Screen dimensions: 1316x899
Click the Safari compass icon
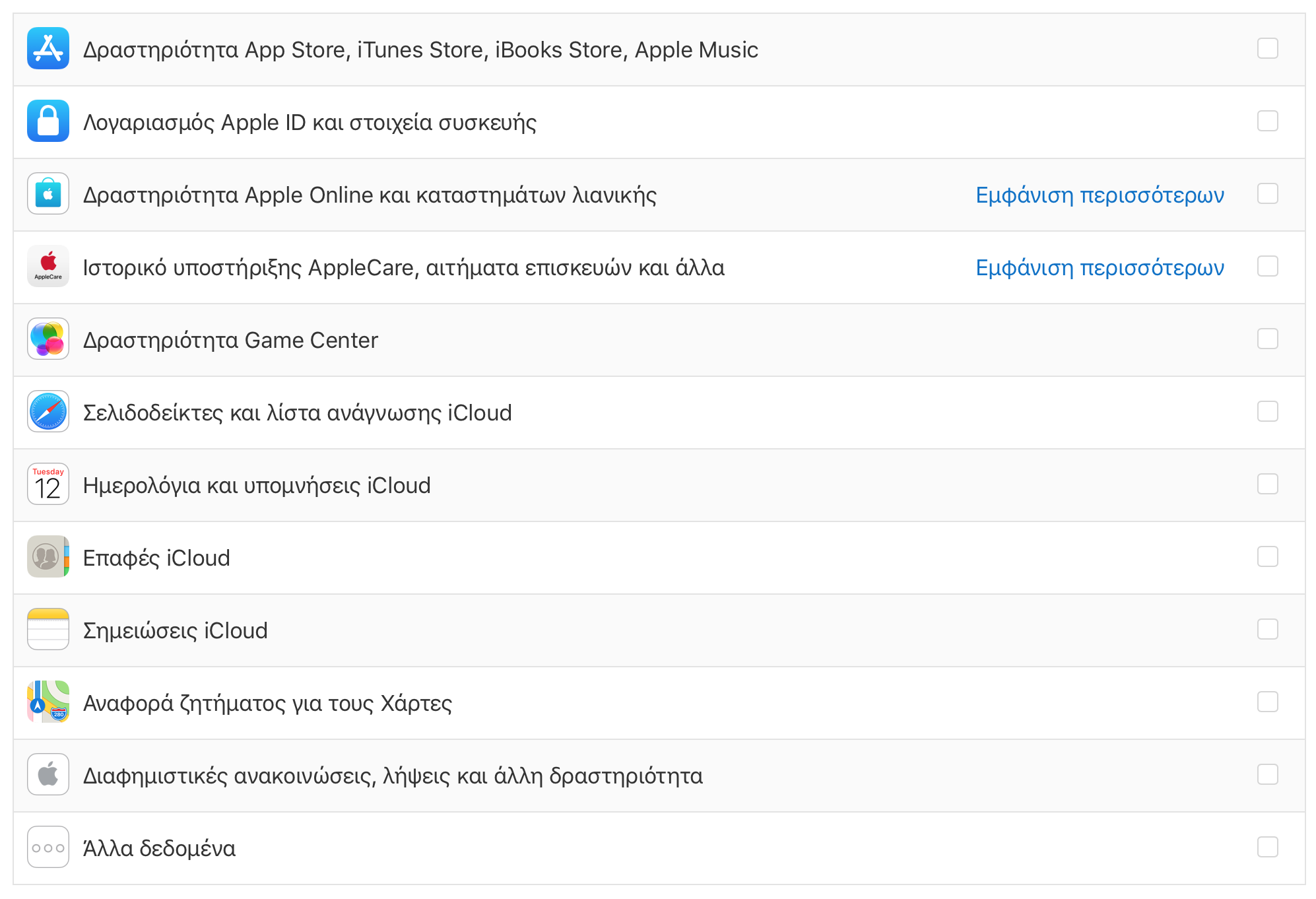click(48, 411)
